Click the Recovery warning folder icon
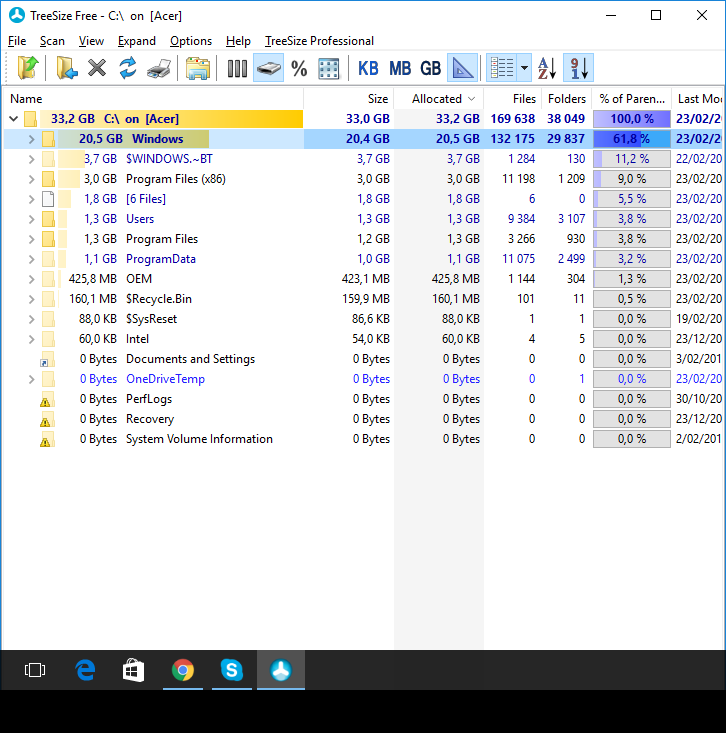 [47, 419]
